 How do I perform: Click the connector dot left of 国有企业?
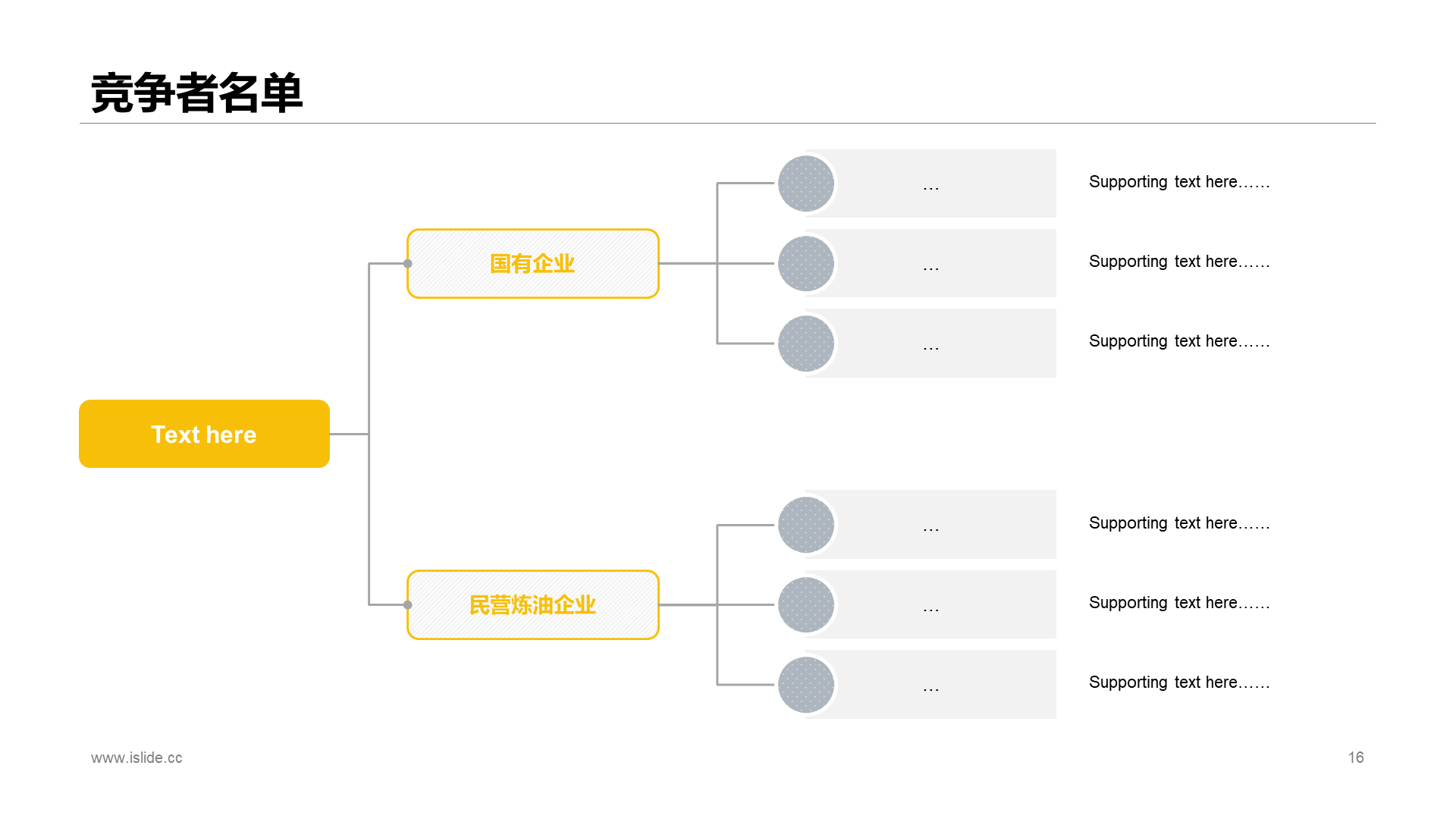[x=408, y=264]
